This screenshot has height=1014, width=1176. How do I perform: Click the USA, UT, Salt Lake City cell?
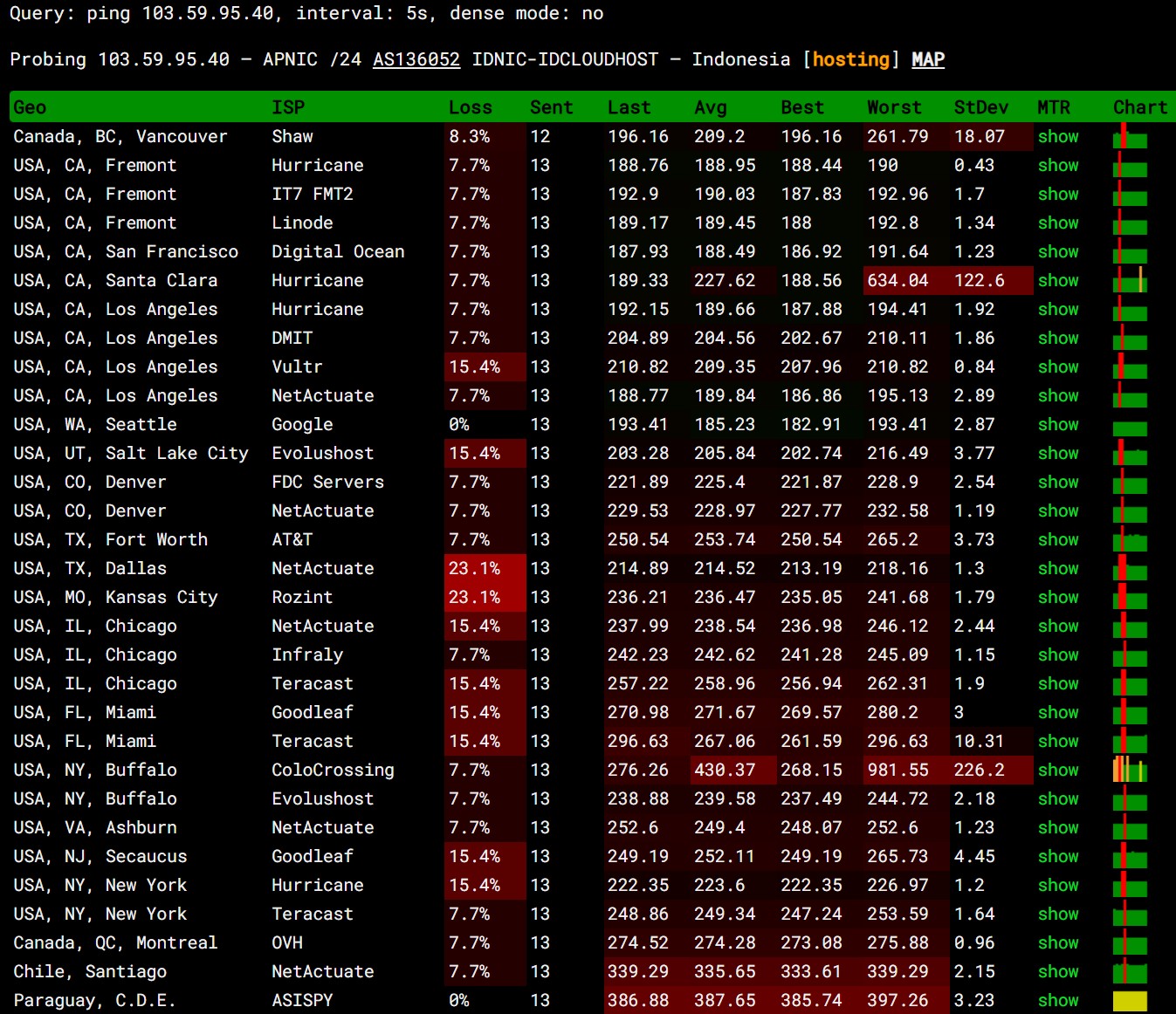[131, 453]
